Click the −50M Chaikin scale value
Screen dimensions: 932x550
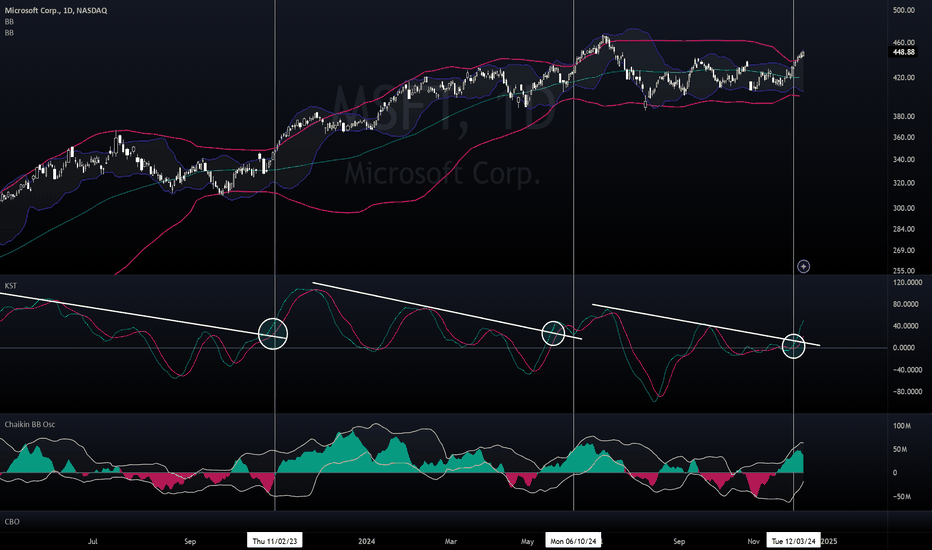(x=900, y=496)
